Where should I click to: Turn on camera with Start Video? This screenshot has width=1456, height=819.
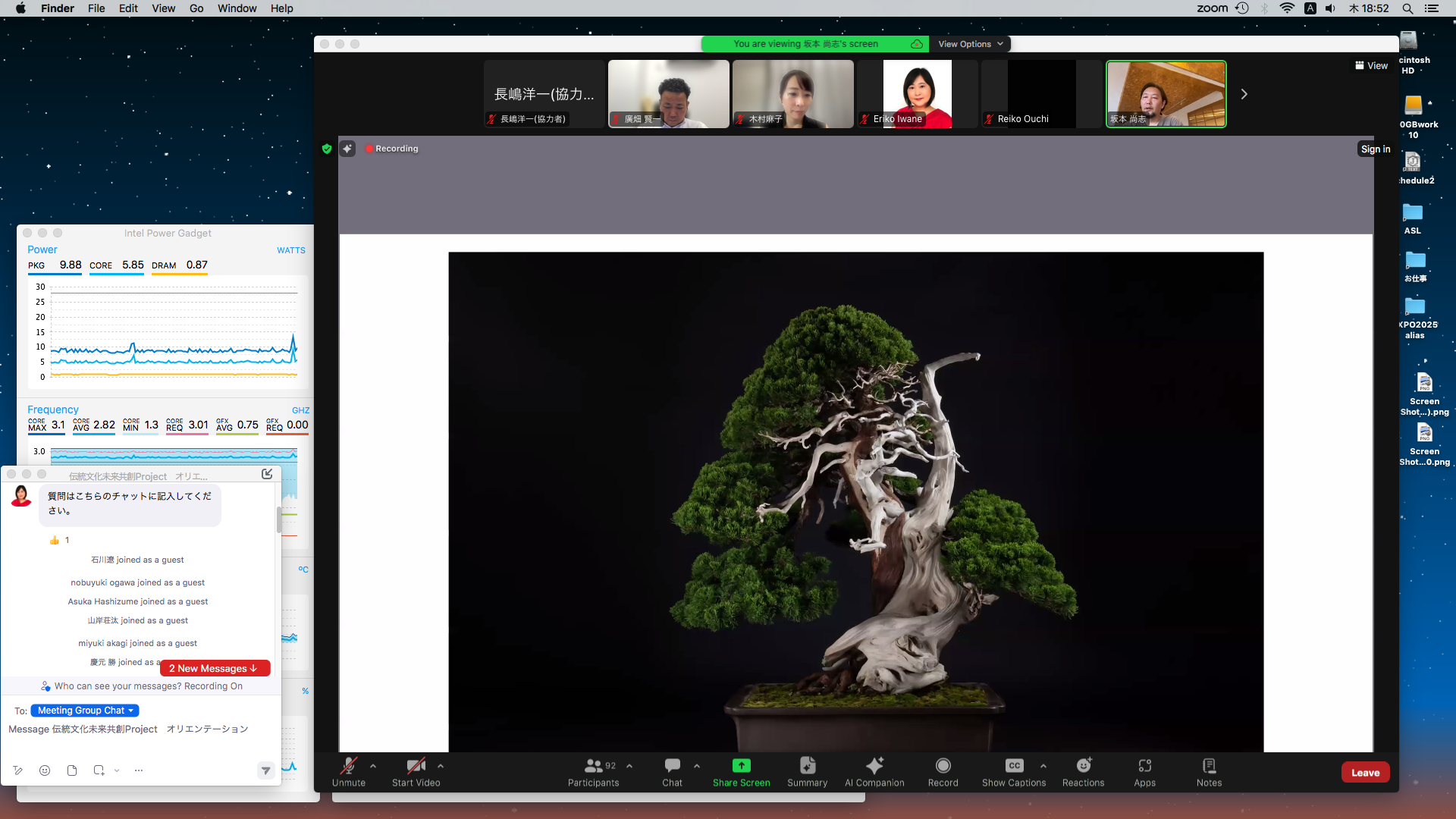point(416,766)
